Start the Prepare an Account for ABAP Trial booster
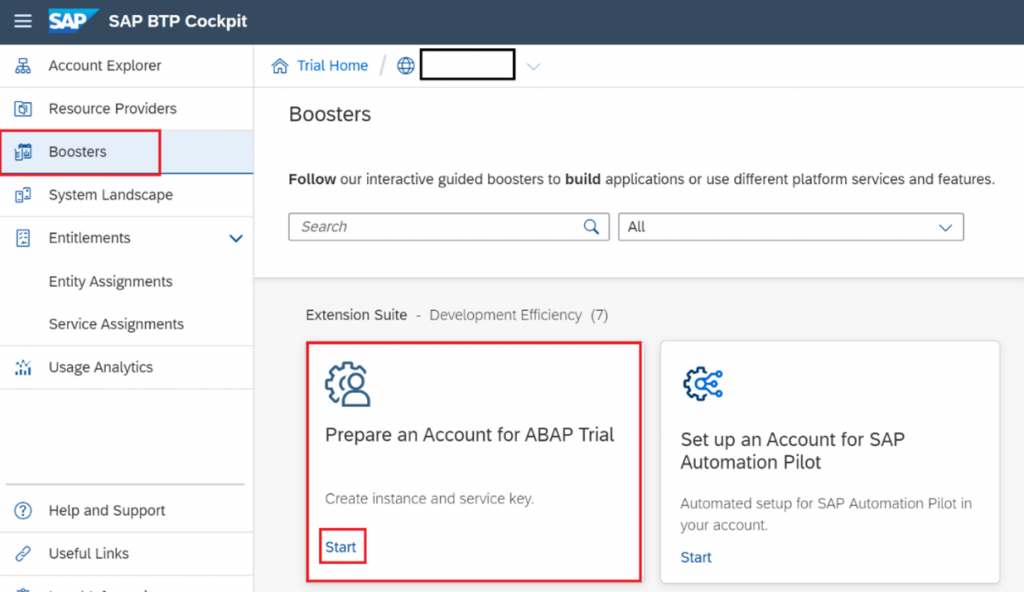The width and height of the screenshot is (1024, 592). [x=341, y=547]
